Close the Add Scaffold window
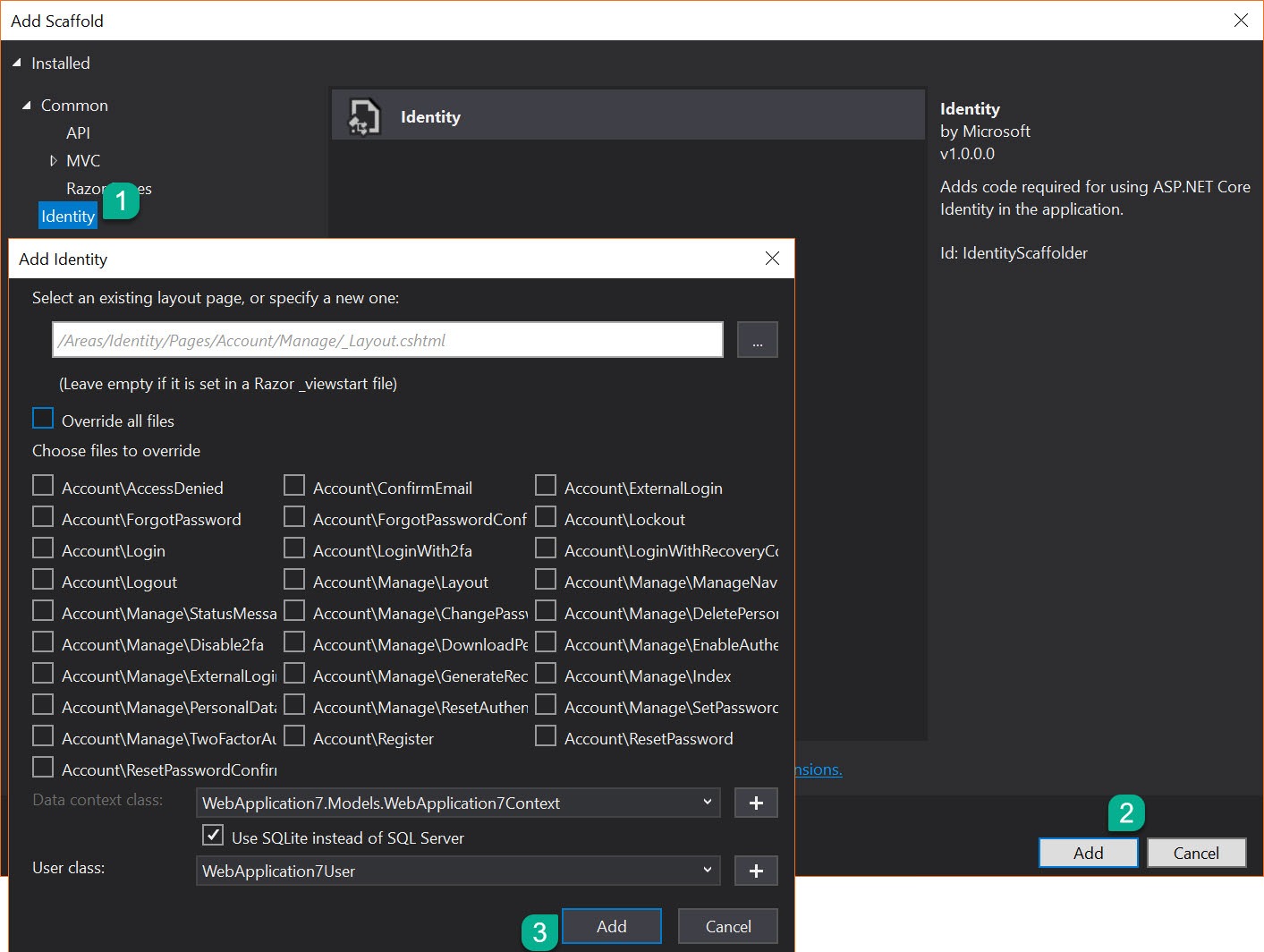The width and height of the screenshot is (1264, 952). [x=1241, y=21]
